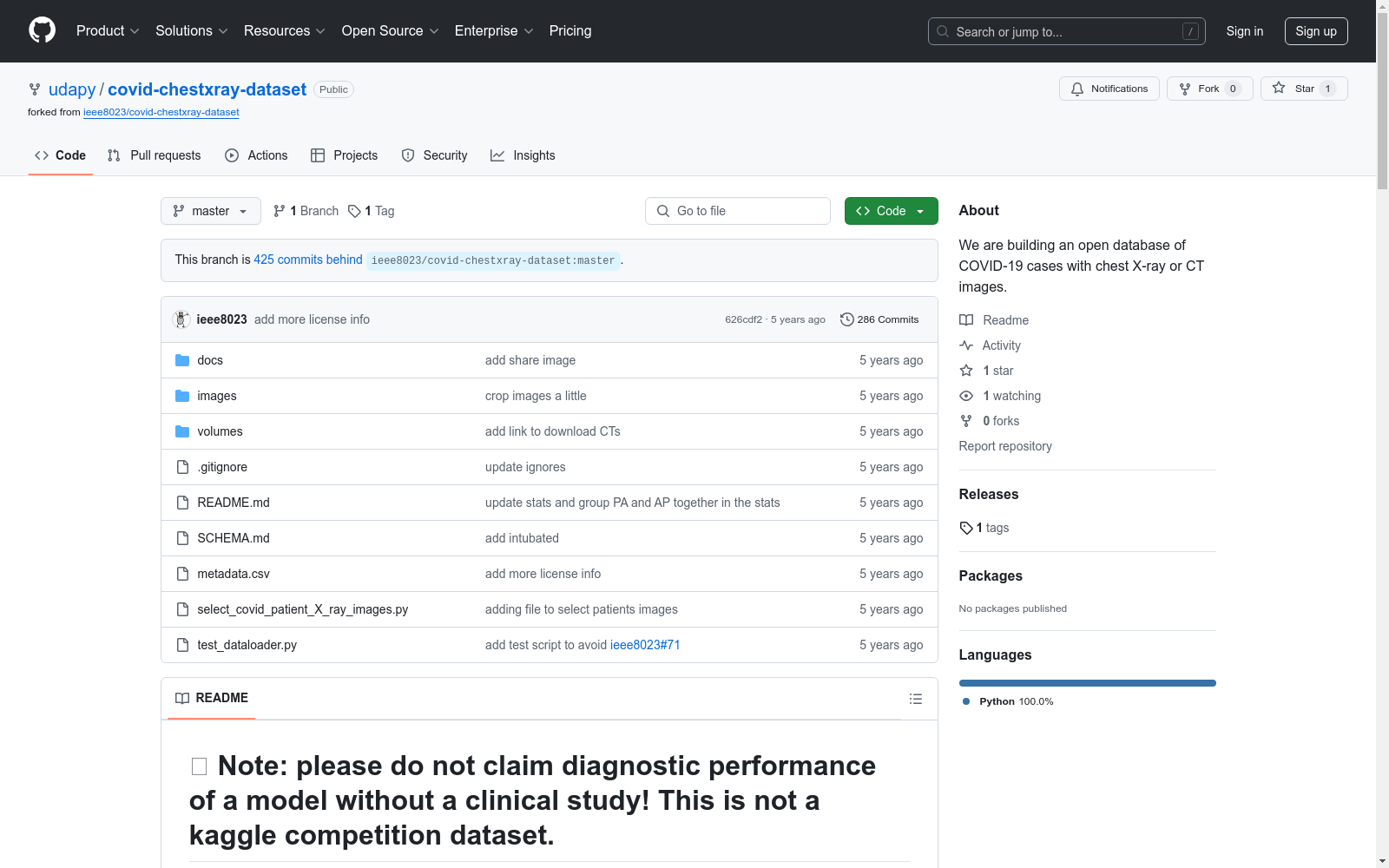Click the Readme book icon in About
This screenshot has height=868, width=1389.
pyautogui.click(x=966, y=320)
